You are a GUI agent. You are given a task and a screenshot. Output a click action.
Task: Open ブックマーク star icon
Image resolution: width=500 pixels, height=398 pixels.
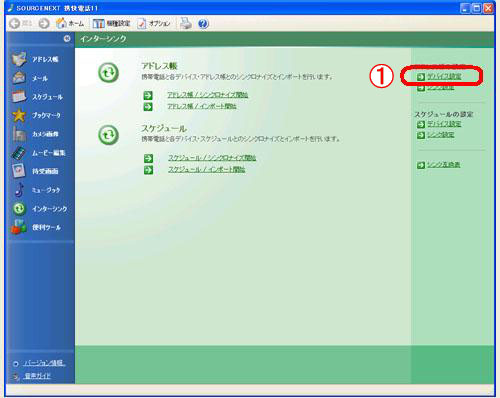[x=19, y=115]
